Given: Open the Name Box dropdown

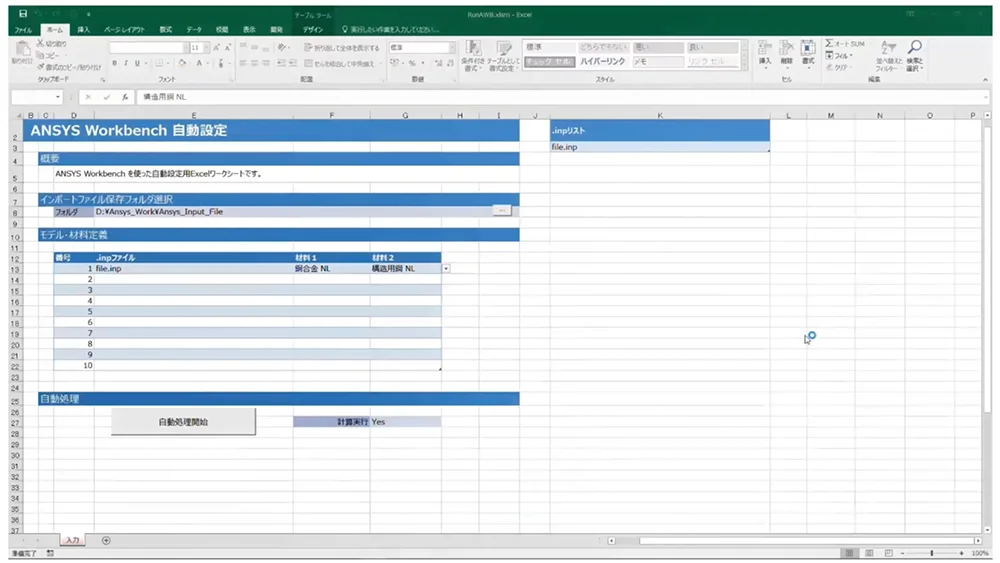Looking at the screenshot, I should click(57, 97).
